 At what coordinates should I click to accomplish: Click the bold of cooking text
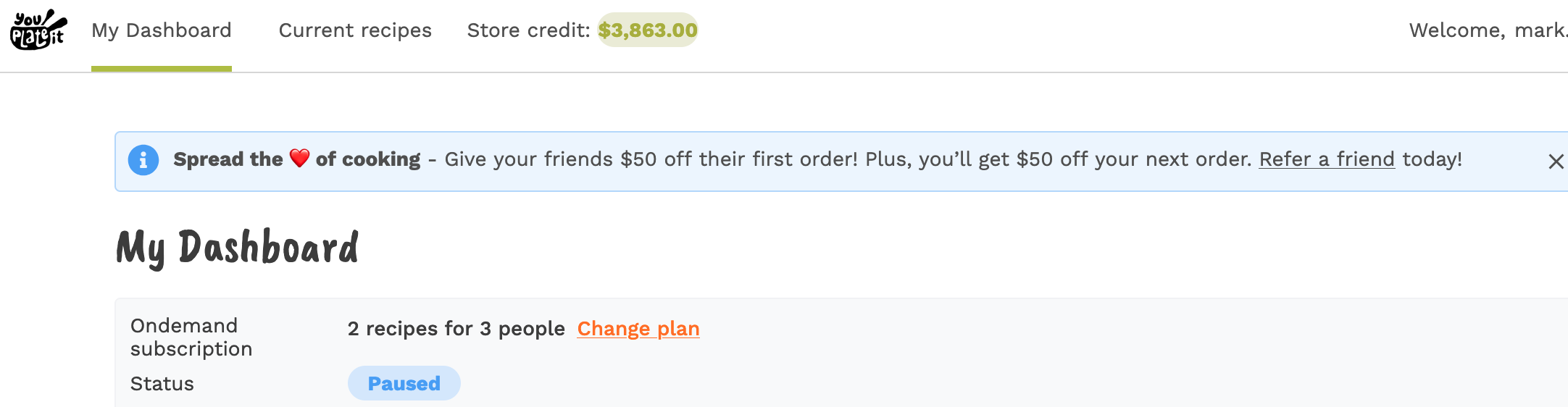[x=368, y=159]
